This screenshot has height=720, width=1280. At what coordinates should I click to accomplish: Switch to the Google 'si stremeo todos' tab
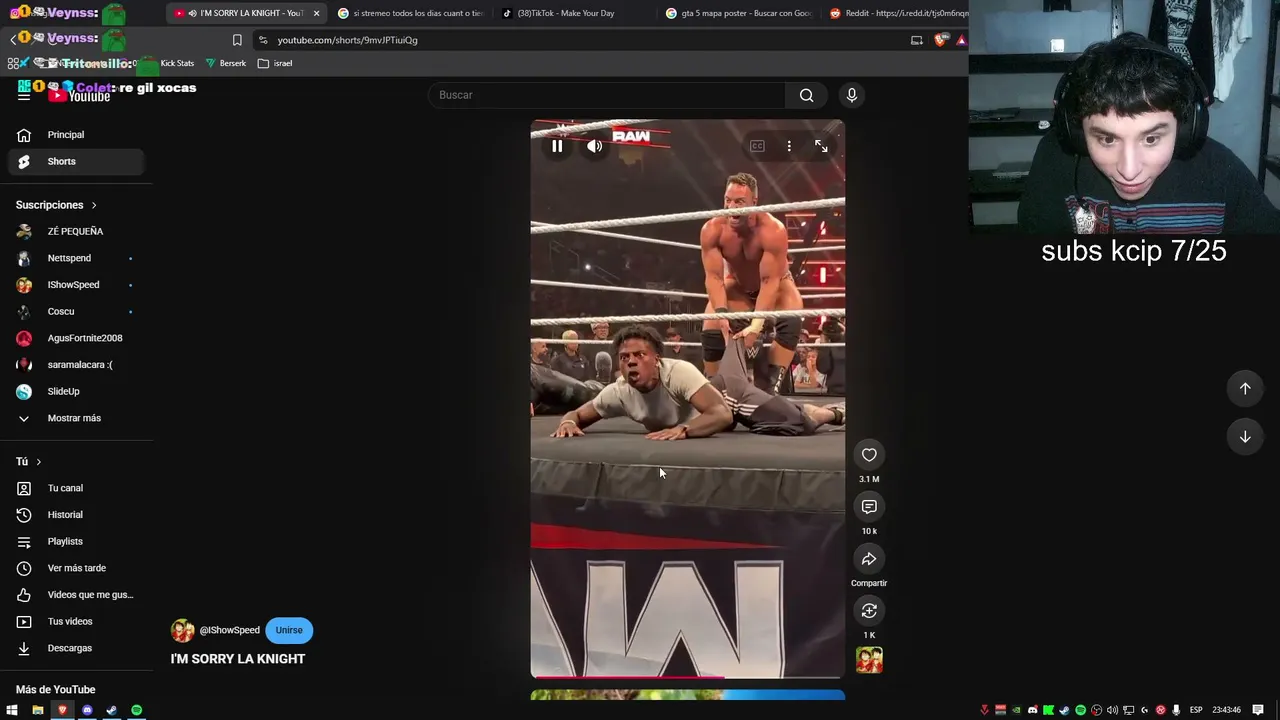(410, 13)
